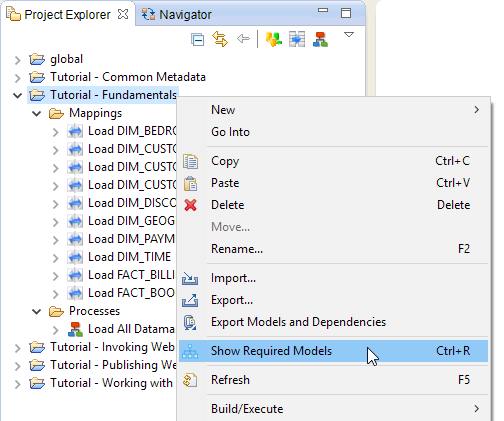Click the Collapse All toolbar icon

coord(198,40)
